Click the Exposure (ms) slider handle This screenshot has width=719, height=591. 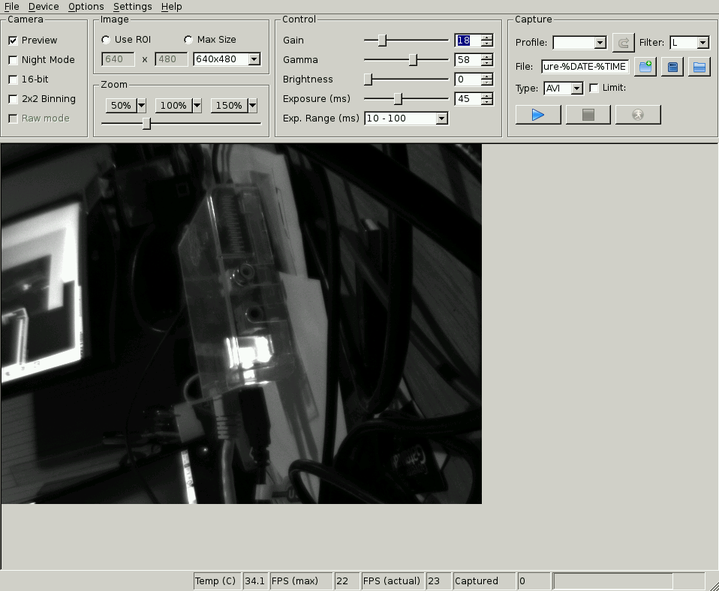click(x=398, y=99)
